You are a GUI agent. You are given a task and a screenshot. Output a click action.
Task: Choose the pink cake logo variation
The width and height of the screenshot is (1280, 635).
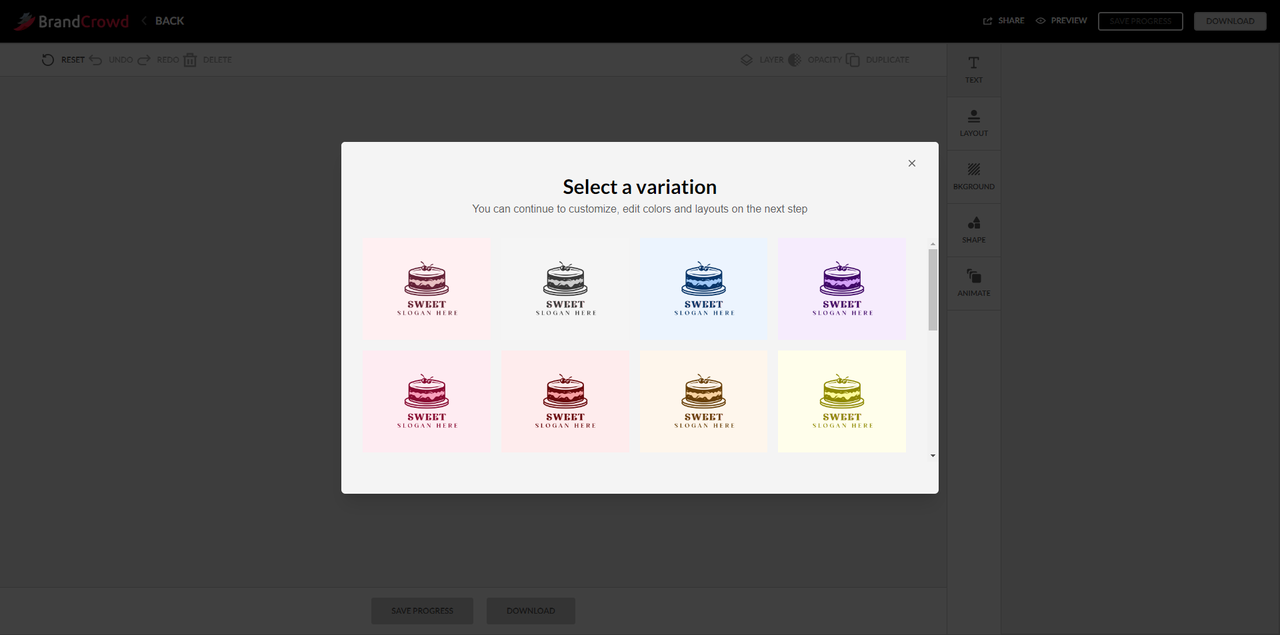(427, 288)
